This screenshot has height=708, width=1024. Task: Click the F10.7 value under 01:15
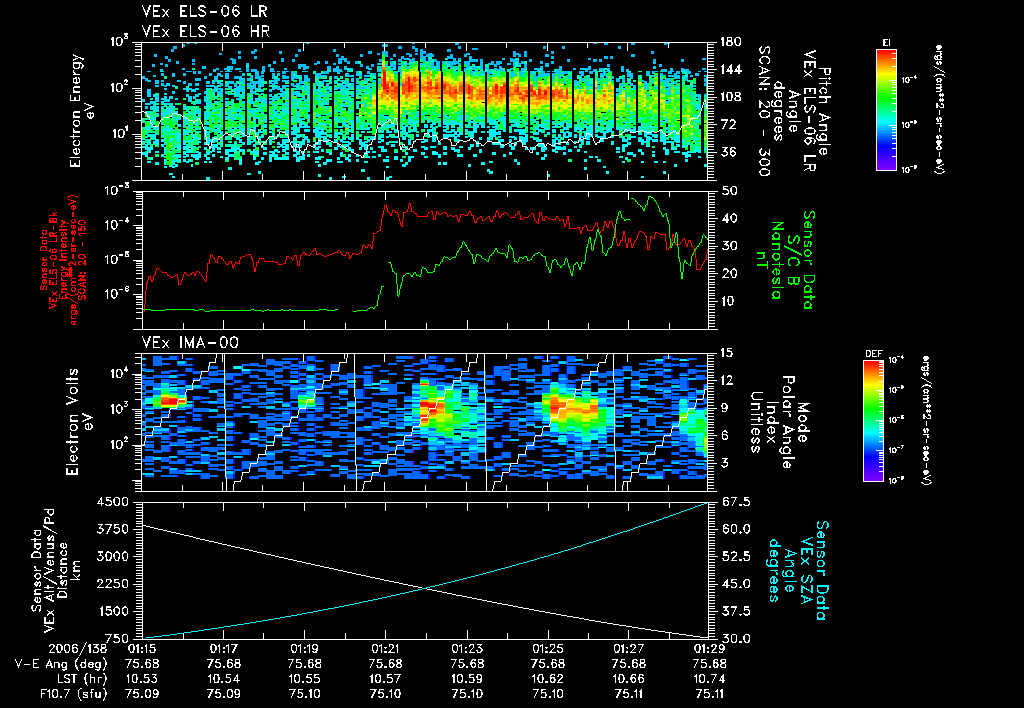click(x=142, y=694)
